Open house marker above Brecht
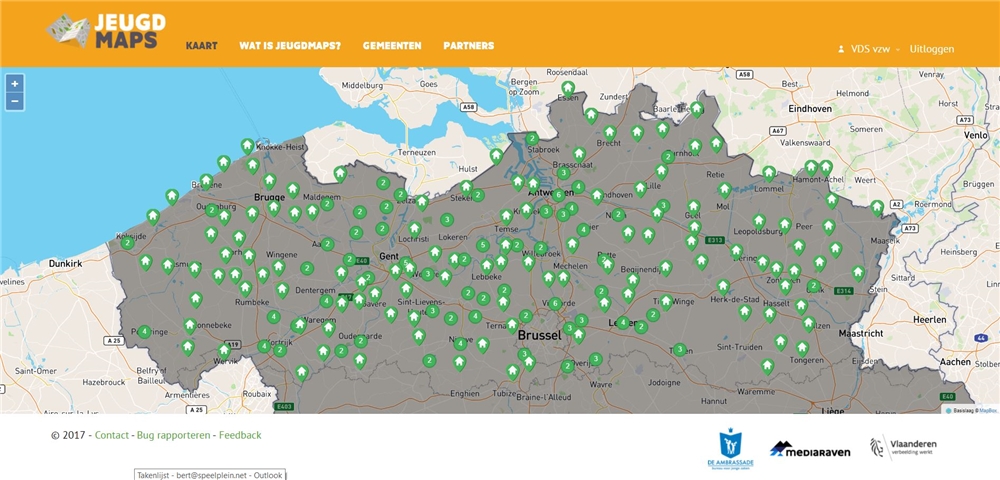The width and height of the screenshot is (1000, 480). pyautogui.click(x=610, y=133)
